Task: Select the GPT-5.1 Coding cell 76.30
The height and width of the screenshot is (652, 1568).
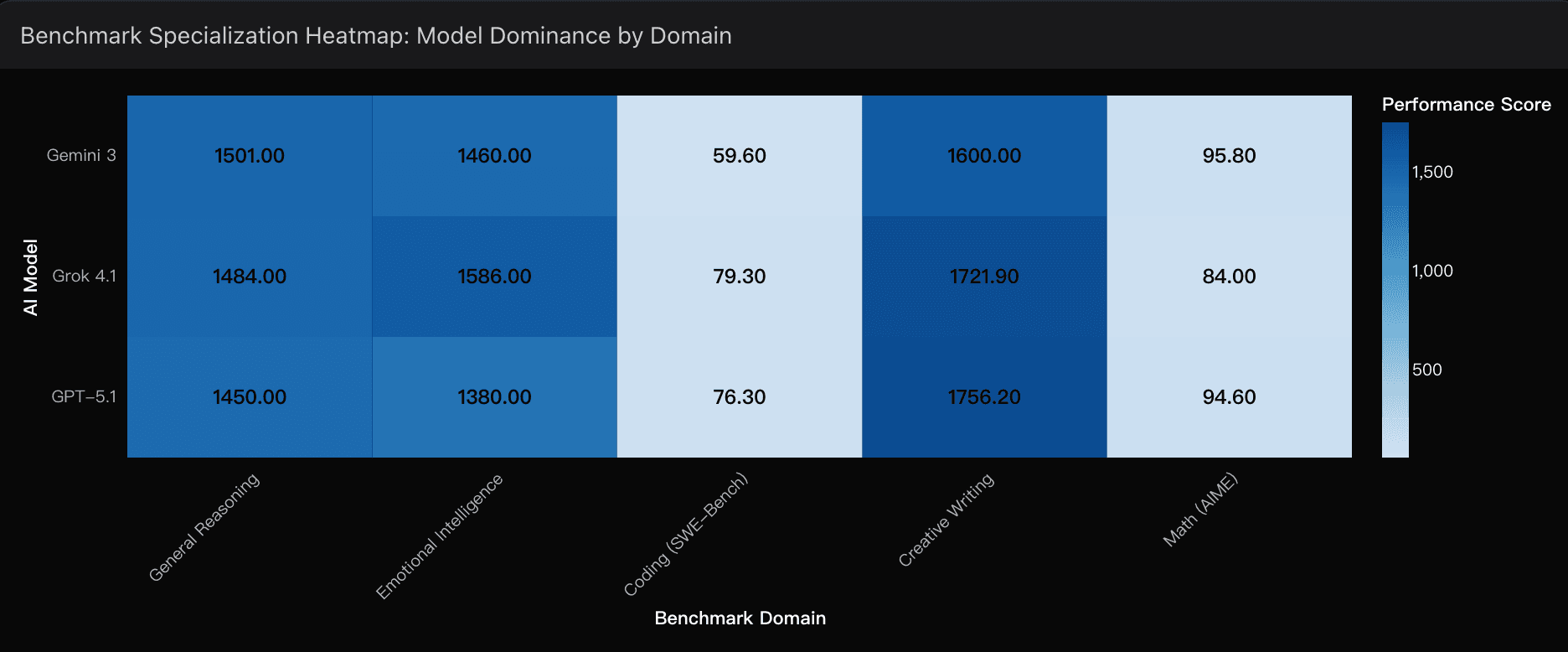Action: pyautogui.click(x=740, y=397)
